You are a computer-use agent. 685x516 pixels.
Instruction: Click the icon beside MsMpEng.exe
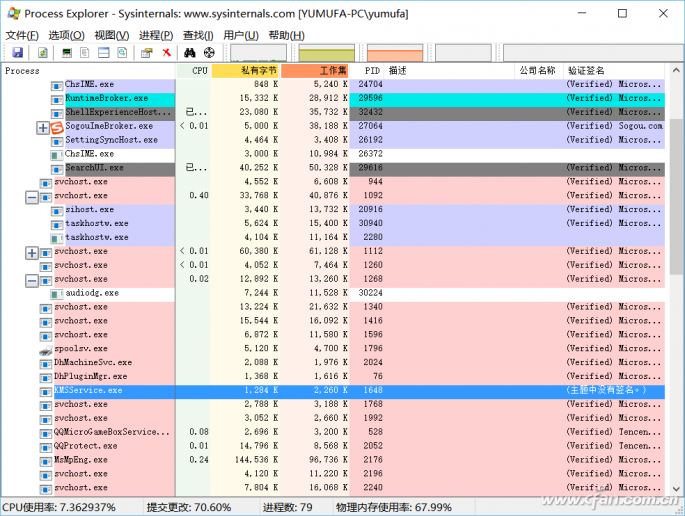coord(46,461)
